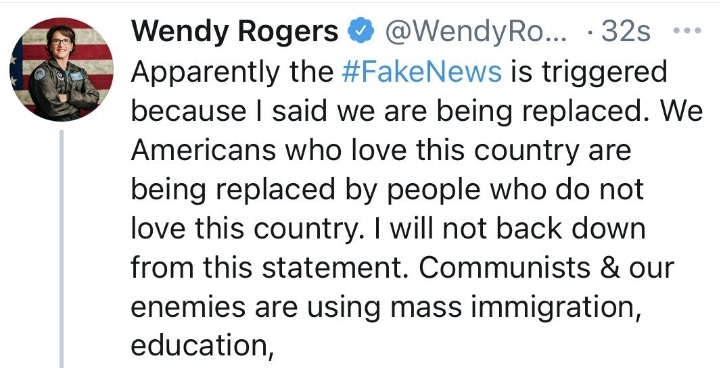Screen dimensions: 720x368
Task: Click the Wendy Rogers display name
Action: click(235, 31)
